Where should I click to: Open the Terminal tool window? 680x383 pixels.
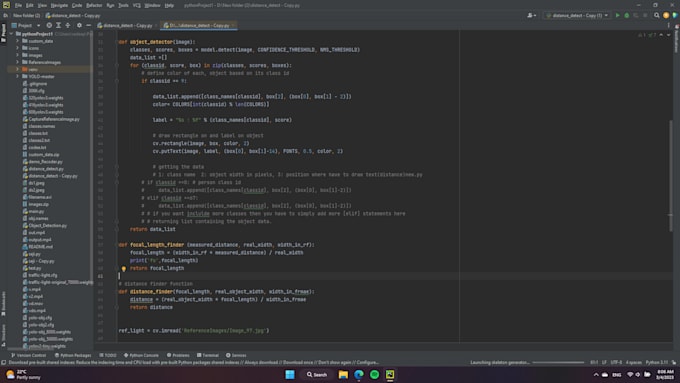208,355
